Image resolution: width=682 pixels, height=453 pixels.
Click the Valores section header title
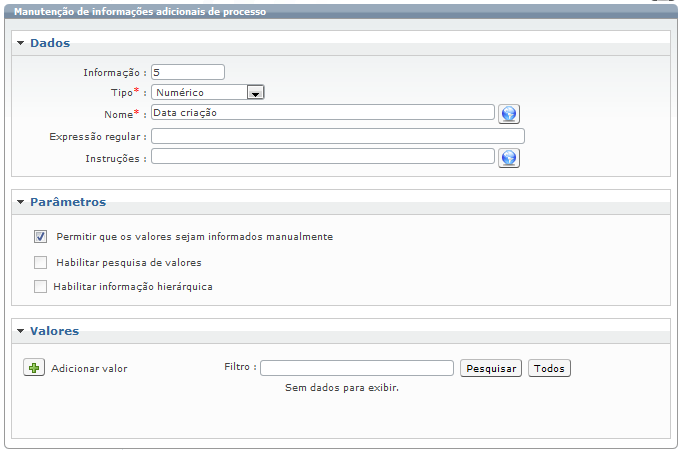[54, 331]
